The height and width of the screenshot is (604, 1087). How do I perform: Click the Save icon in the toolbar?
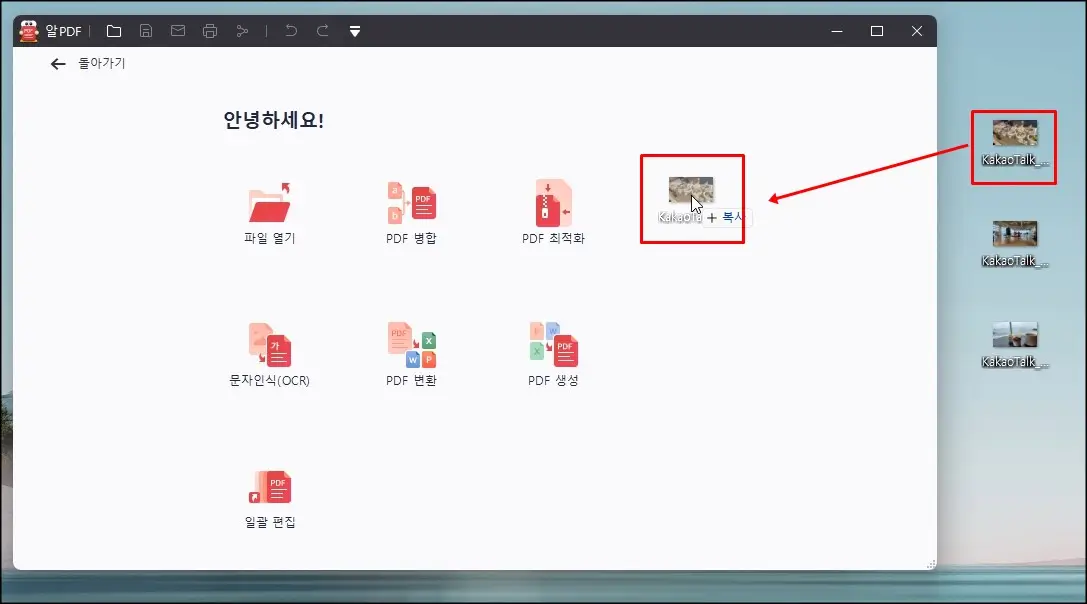point(146,30)
